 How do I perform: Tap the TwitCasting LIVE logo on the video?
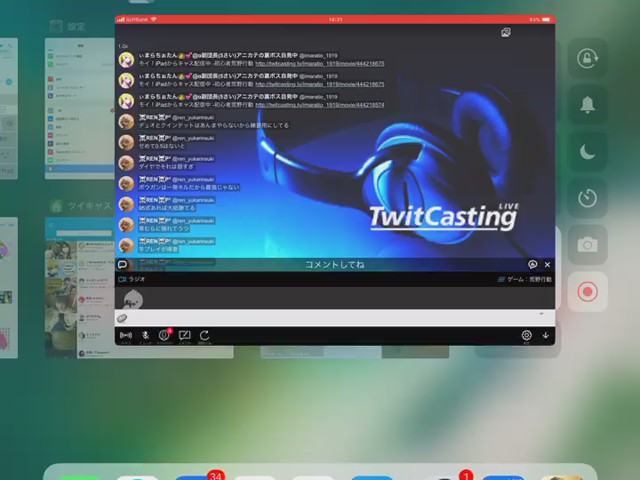click(444, 216)
